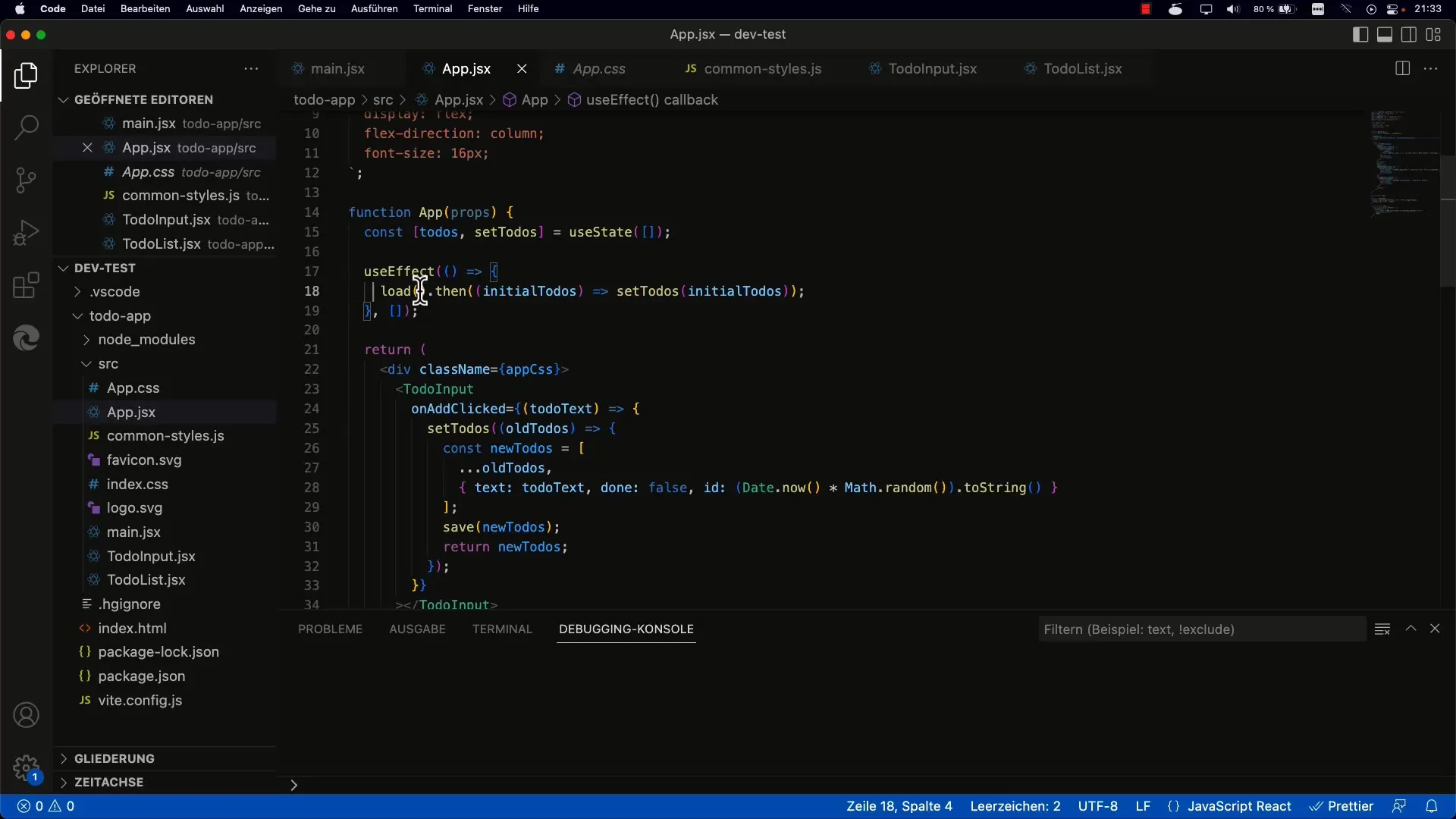Expand the Gliederung section
Viewport: 1456px width, 819px height.
coord(114,758)
